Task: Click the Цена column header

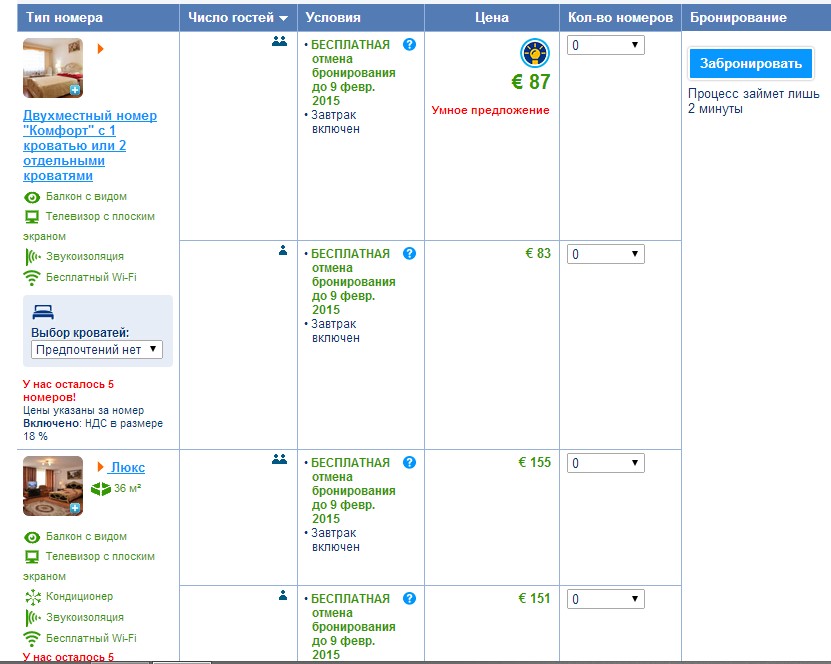Action: pyautogui.click(x=491, y=18)
